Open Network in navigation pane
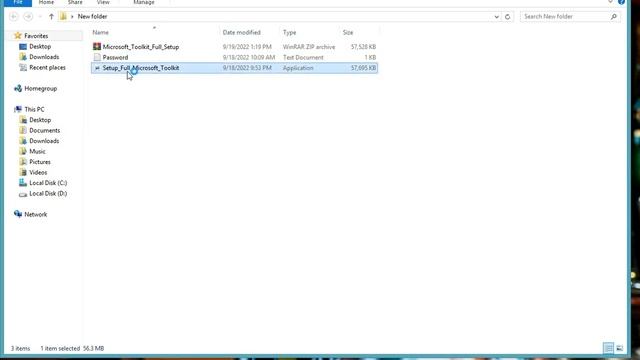640x360 pixels. click(x=36, y=215)
